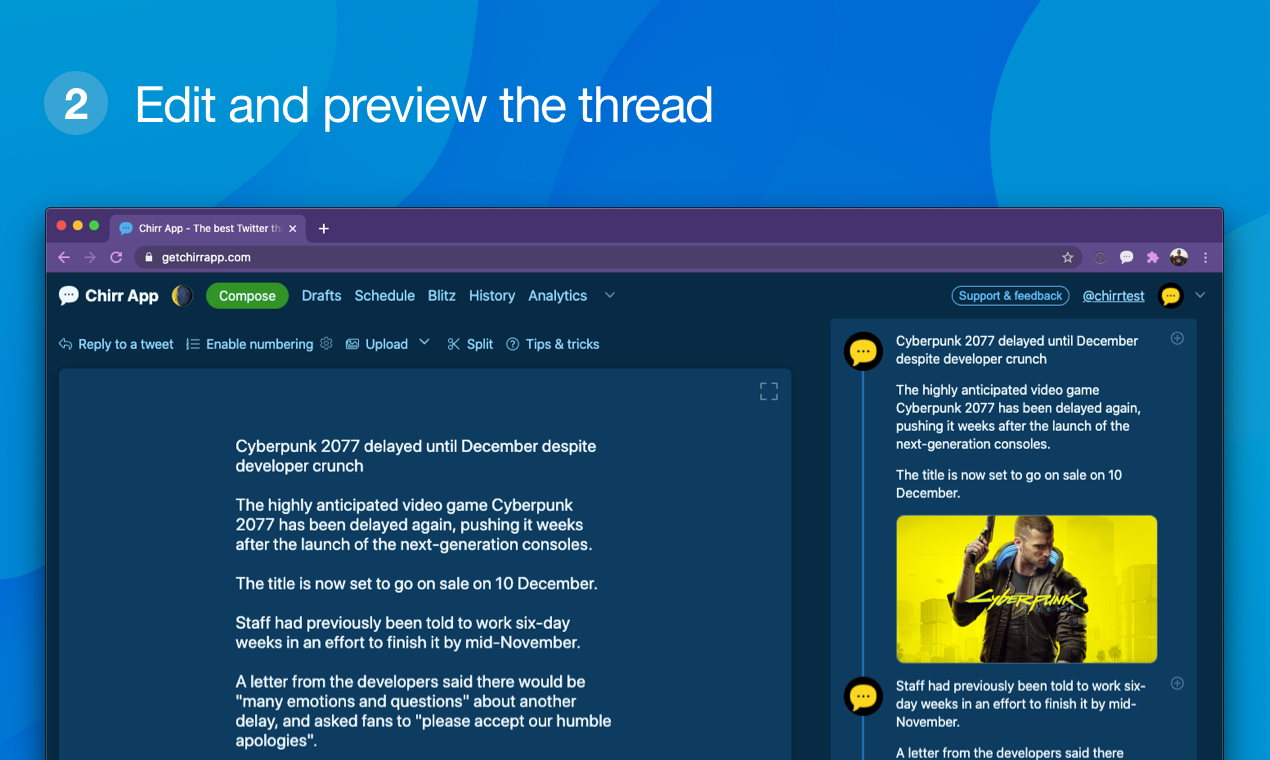The width and height of the screenshot is (1270, 760).
Task: Expand the chevron next to Analytics
Action: coord(610,295)
